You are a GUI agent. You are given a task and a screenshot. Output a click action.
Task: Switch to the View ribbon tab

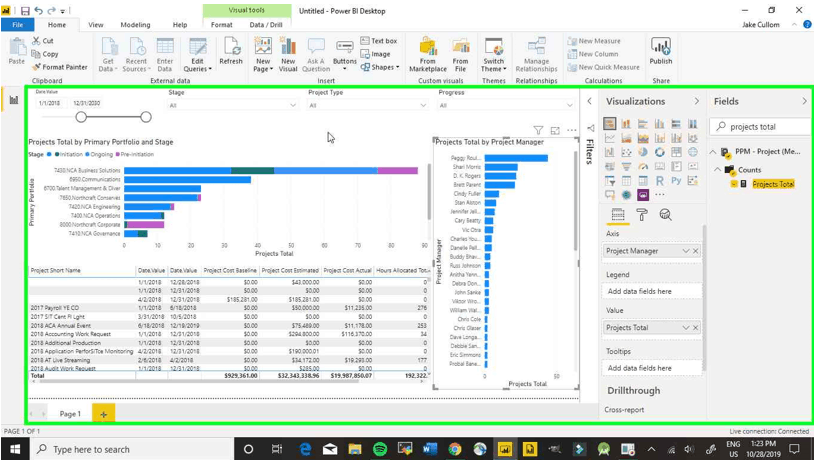click(x=96, y=24)
